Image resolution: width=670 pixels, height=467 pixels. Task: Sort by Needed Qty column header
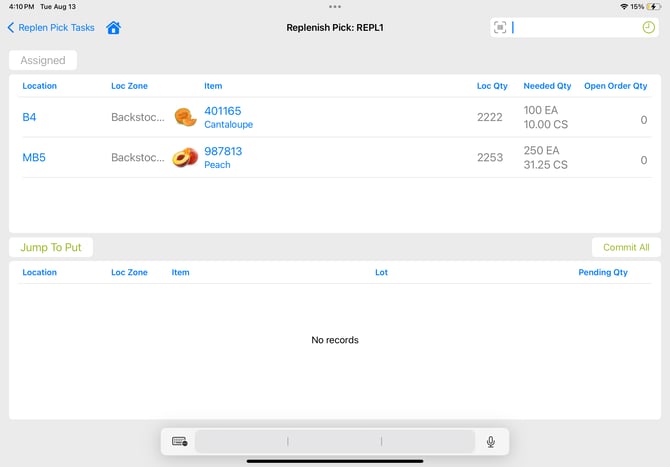click(x=547, y=86)
